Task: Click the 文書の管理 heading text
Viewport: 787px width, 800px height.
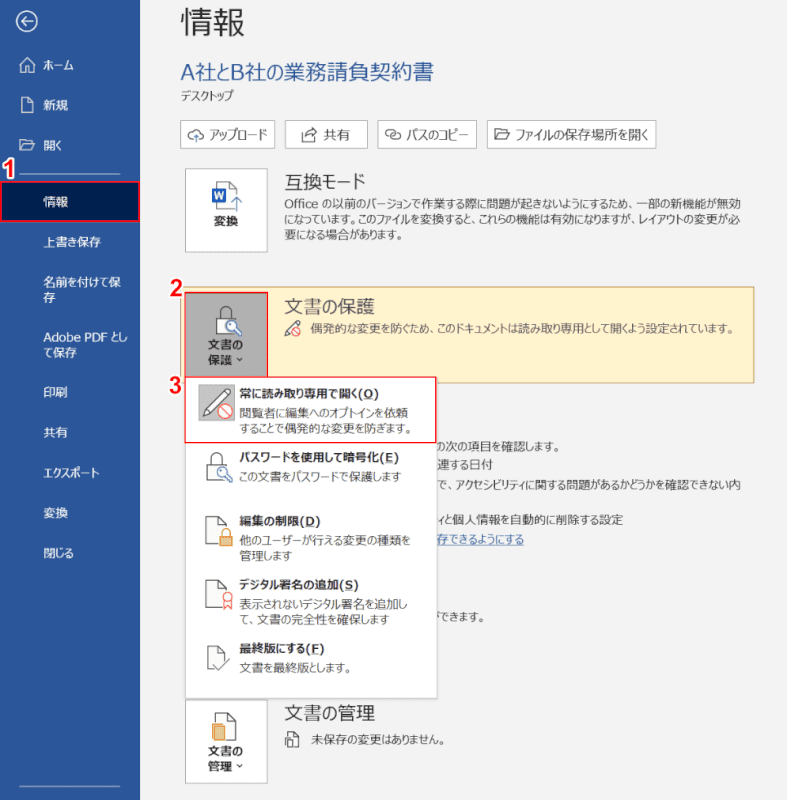Action: [329, 713]
